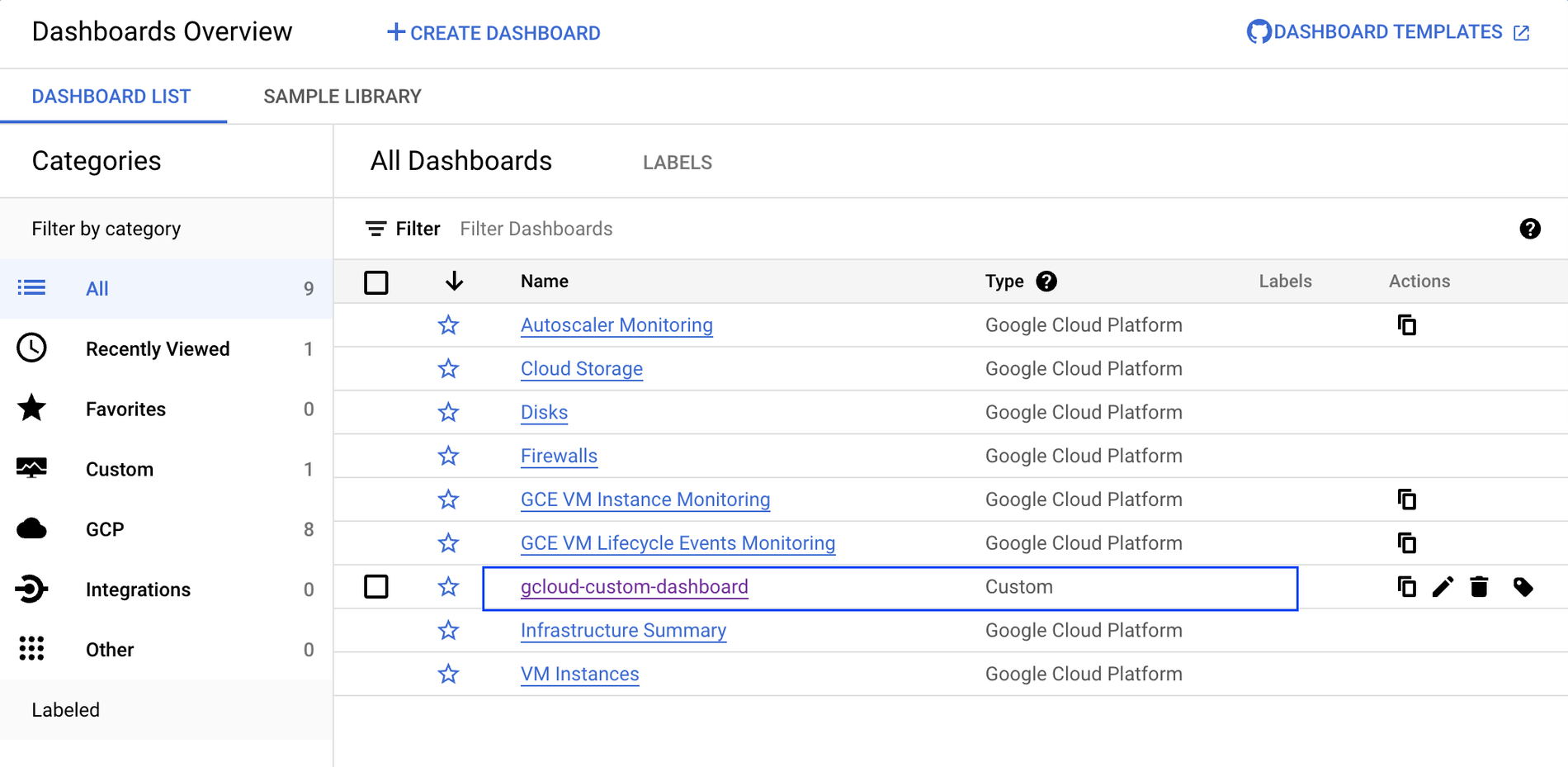Open GCE VM Lifecycle Events Monitoring link
The width and height of the screenshot is (1568, 767).
point(678,543)
